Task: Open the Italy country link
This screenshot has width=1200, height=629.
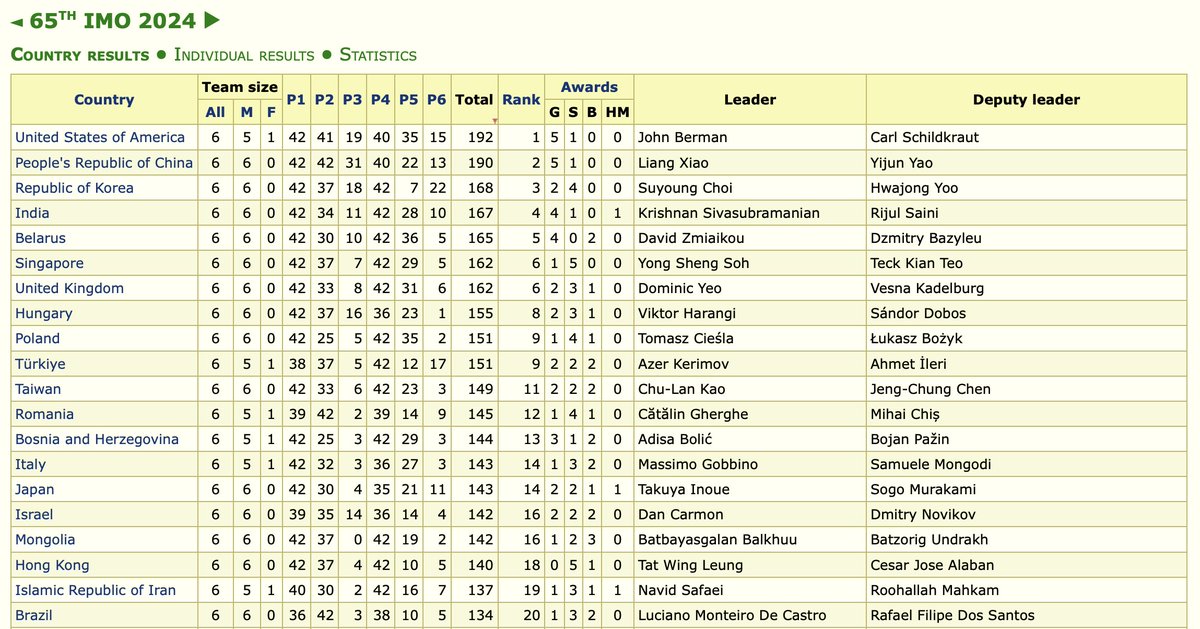Action: (x=30, y=464)
